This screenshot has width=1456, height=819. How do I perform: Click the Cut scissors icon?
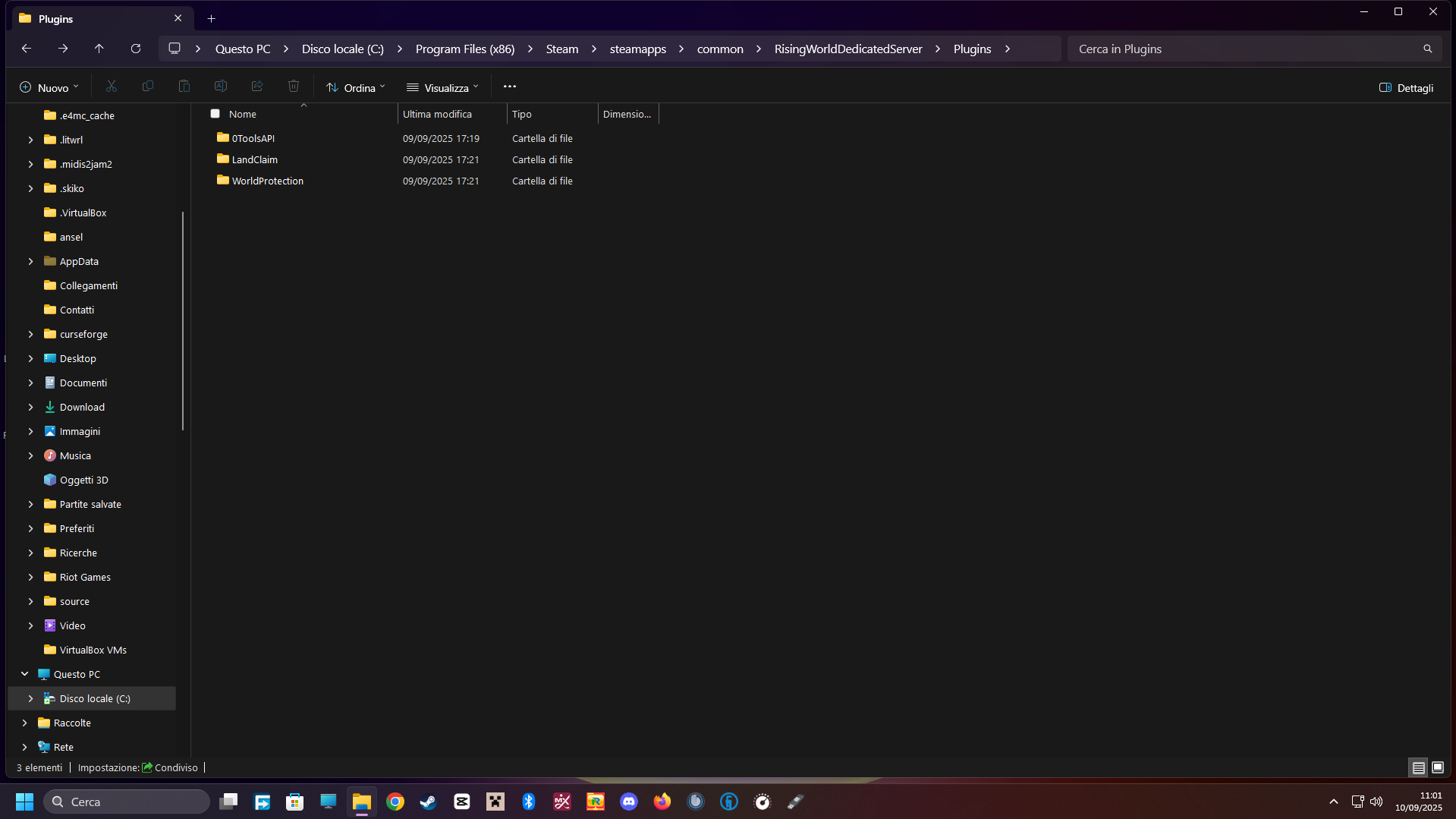[112, 87]
